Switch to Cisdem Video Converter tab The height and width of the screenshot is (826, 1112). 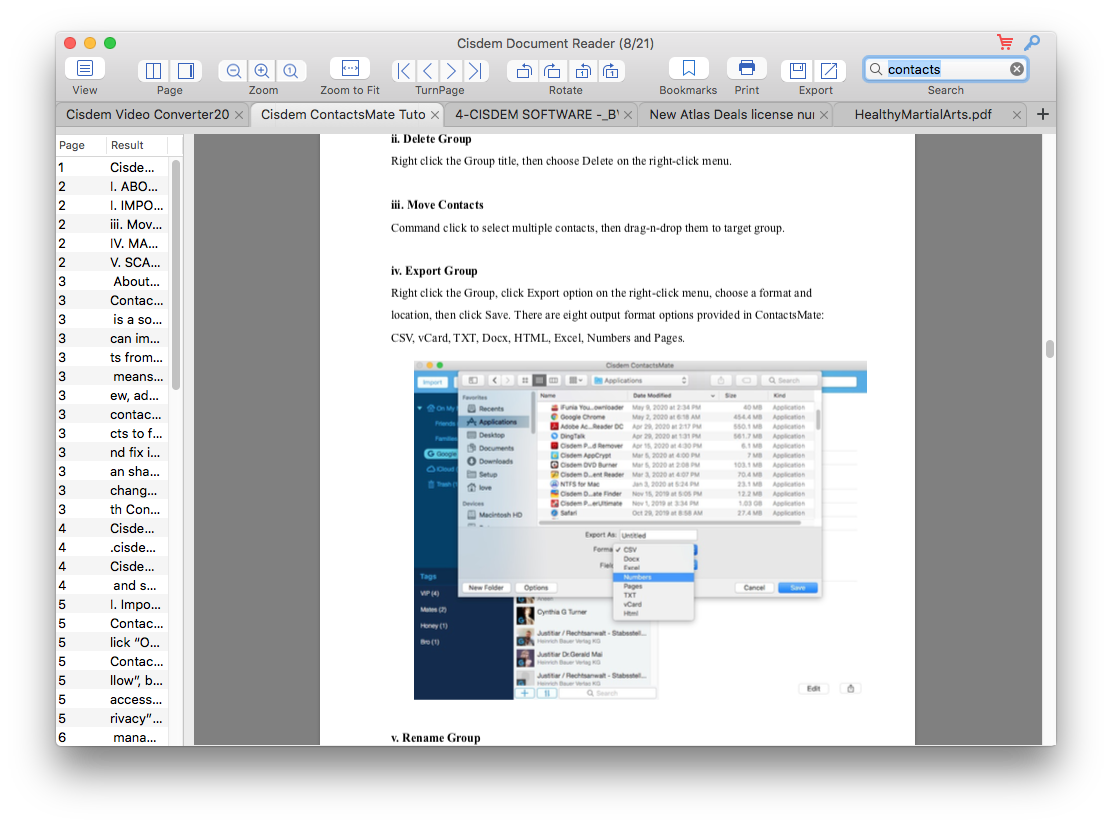[x=147, y=115]
